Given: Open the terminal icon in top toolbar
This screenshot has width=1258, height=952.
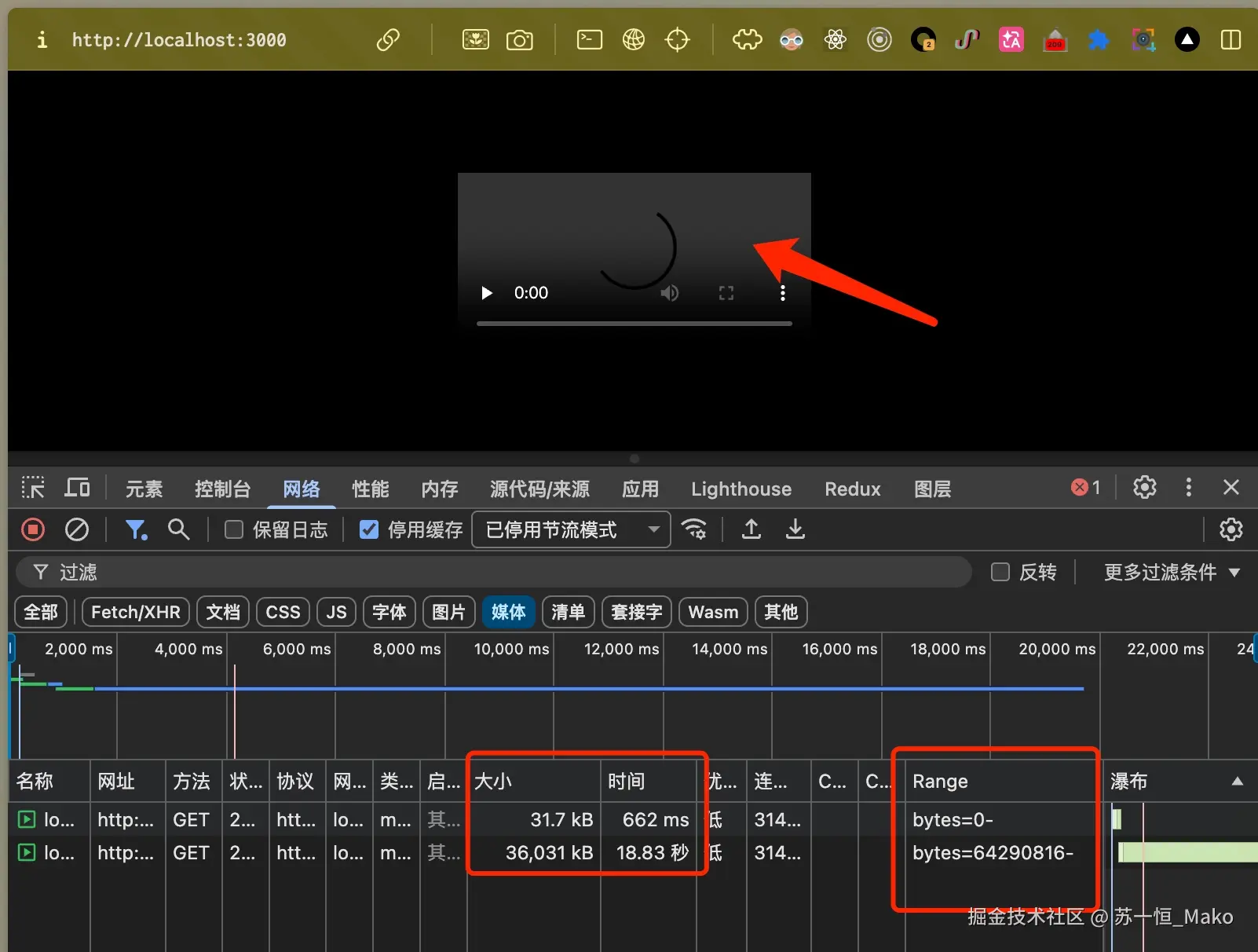Looking at the screenshot, I should coord(589,39).
